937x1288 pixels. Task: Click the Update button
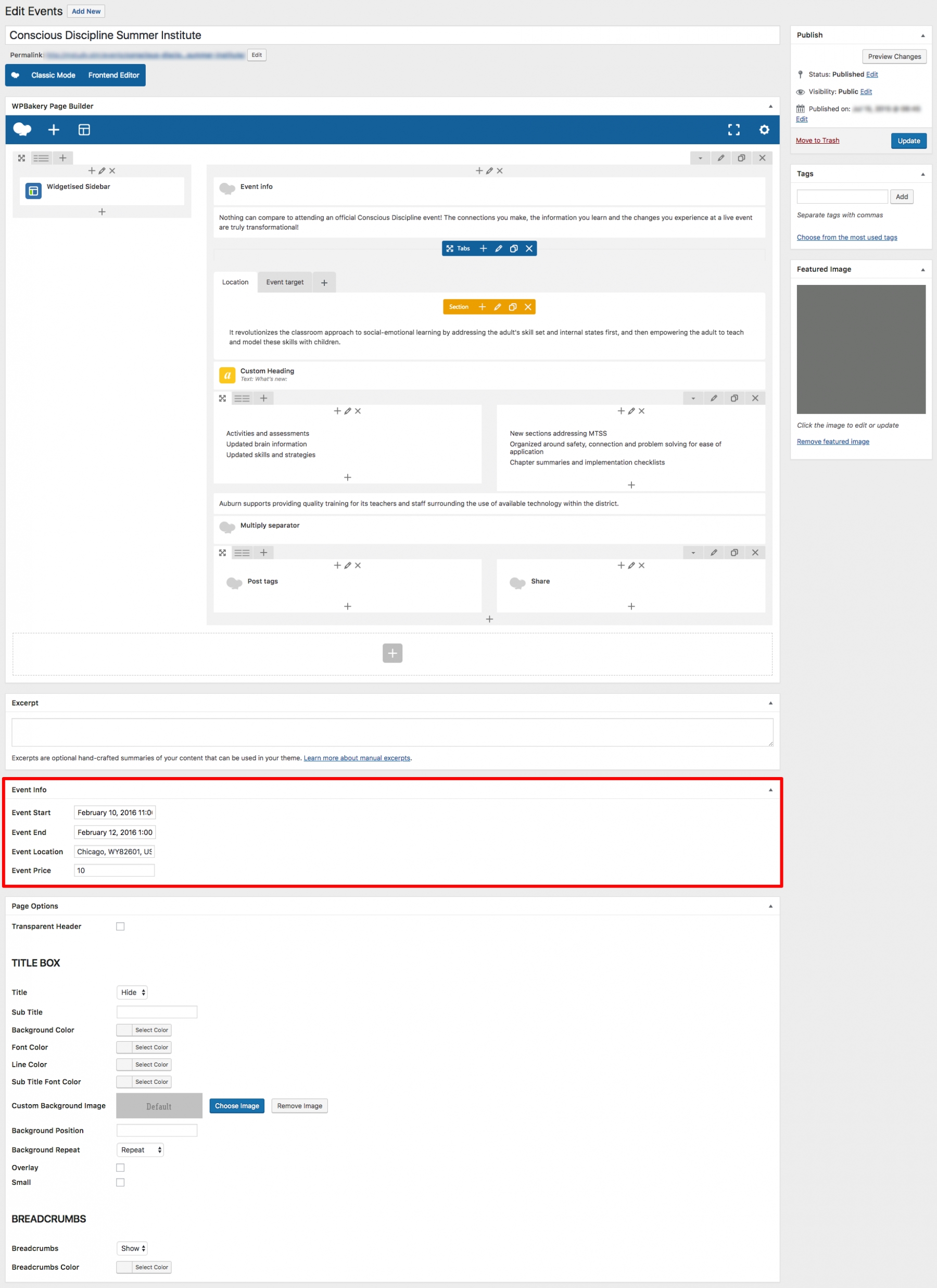[908, 141]
